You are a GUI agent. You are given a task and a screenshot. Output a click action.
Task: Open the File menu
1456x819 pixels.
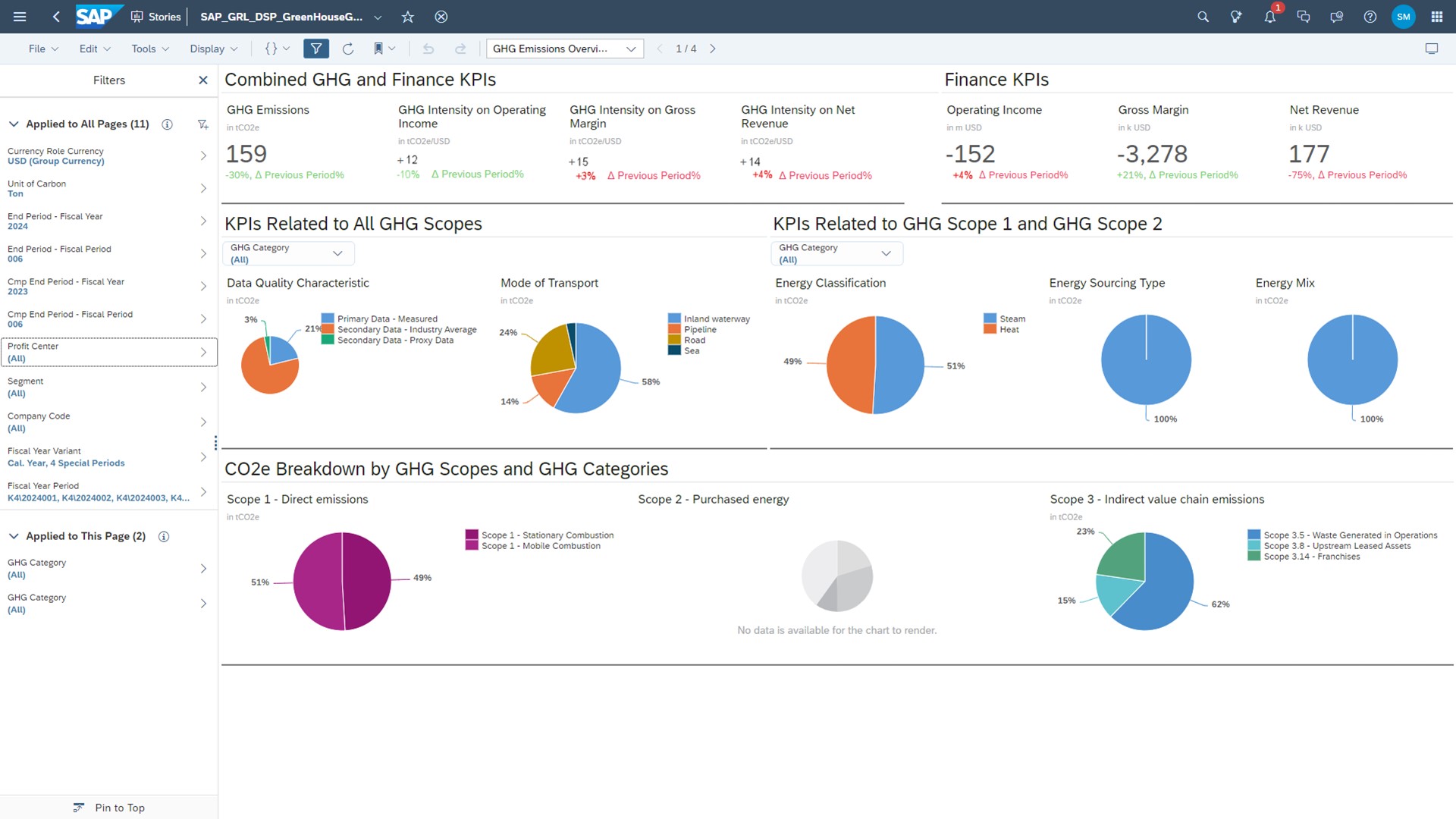coord(43,49)
